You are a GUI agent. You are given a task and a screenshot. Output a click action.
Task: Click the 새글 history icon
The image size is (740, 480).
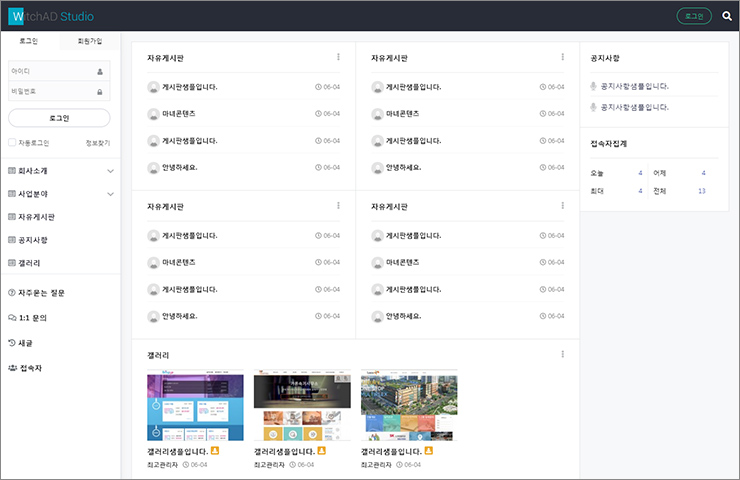tap(12, 343)
